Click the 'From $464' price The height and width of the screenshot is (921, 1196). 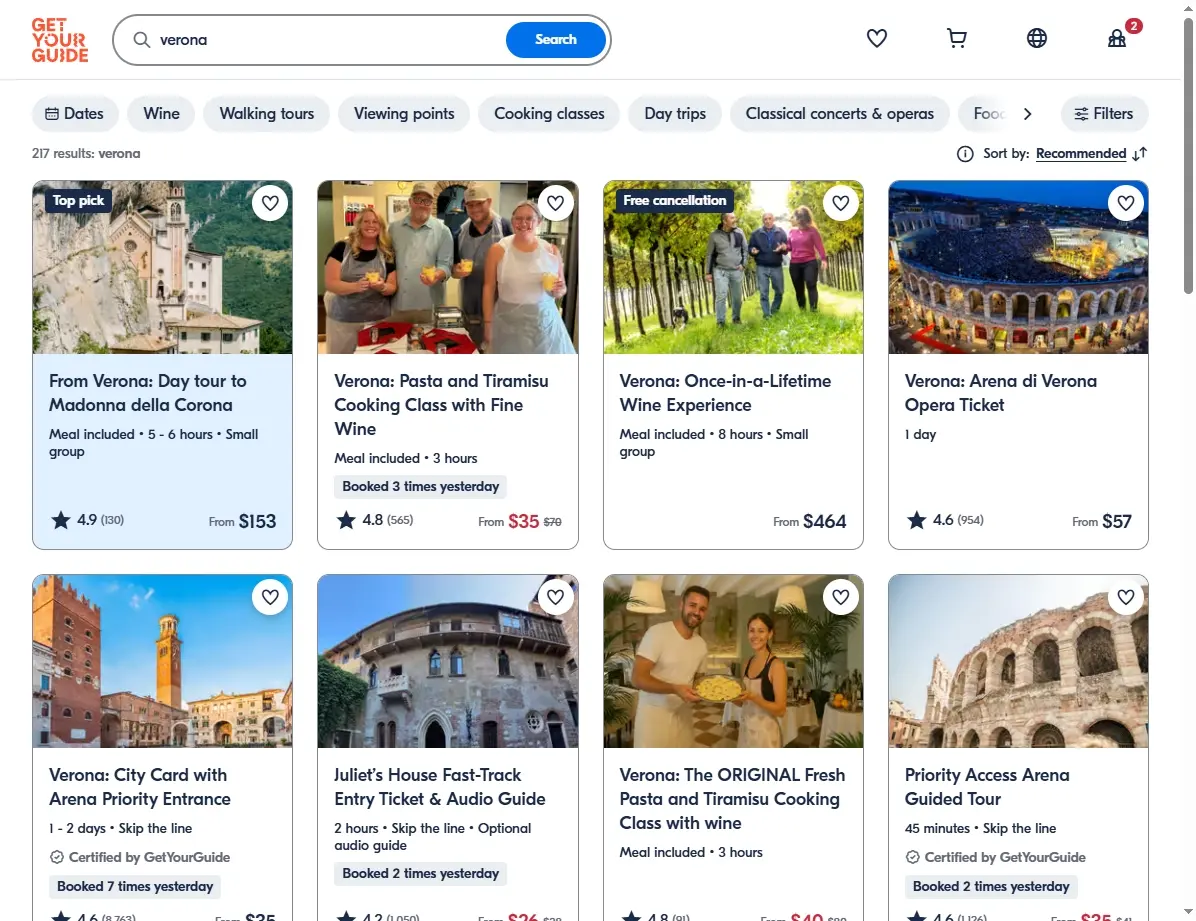point(809,522)
